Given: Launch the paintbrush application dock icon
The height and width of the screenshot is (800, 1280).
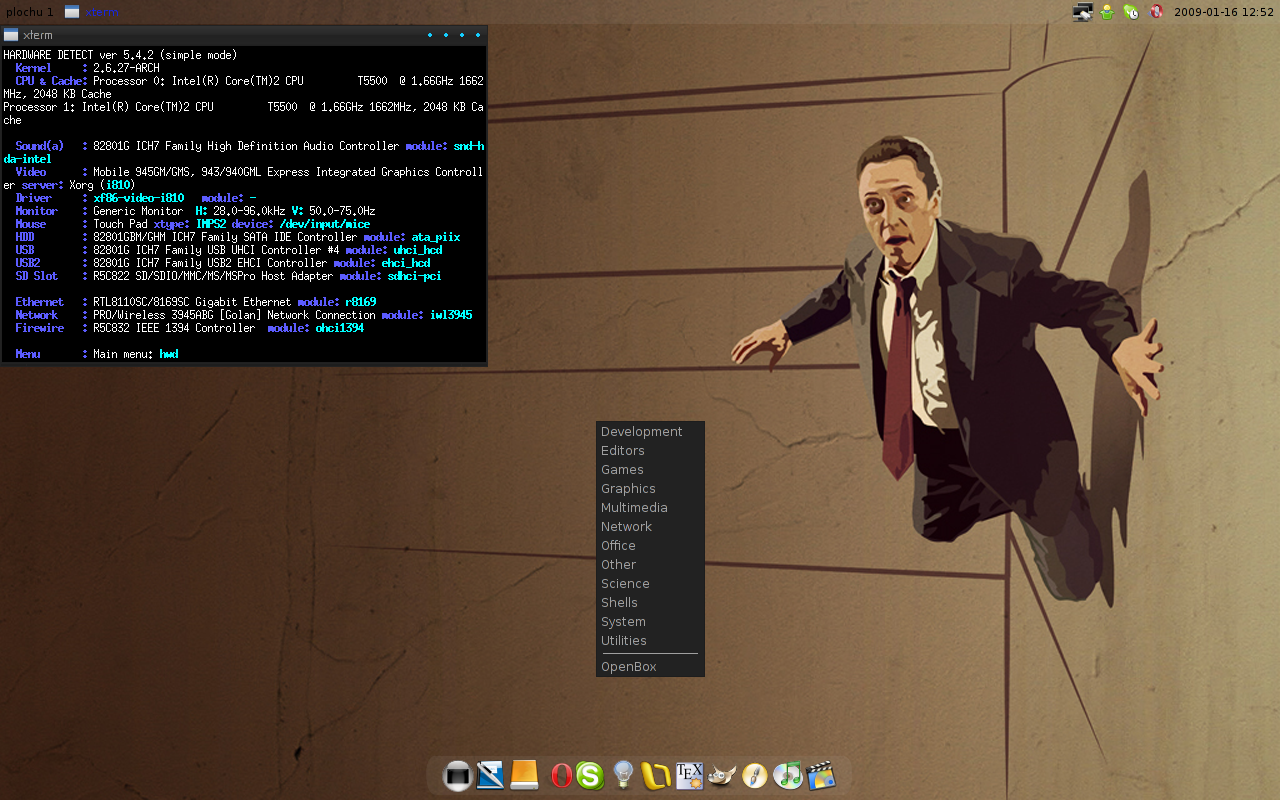Looking at the screenshot, I should [755, 775].
